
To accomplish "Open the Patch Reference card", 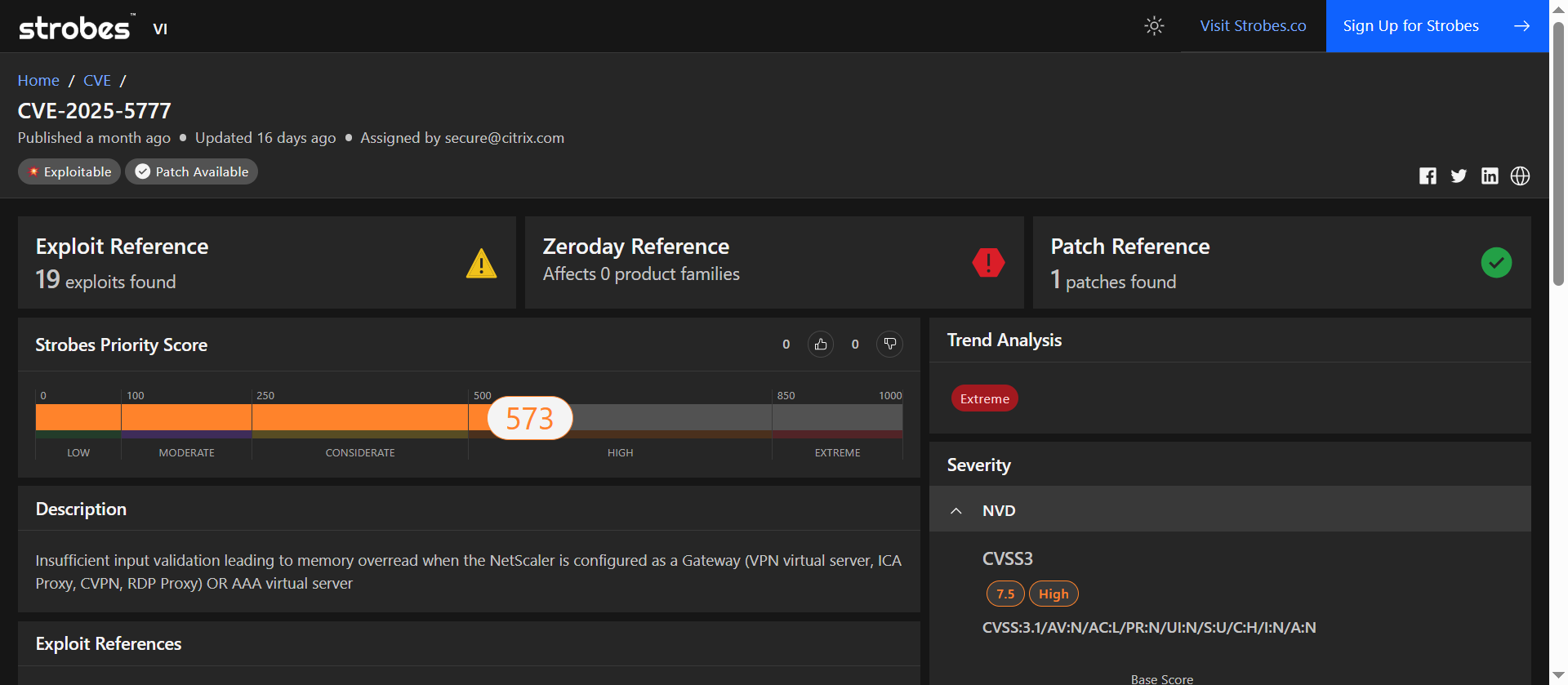I will (x=1282, y=263).
